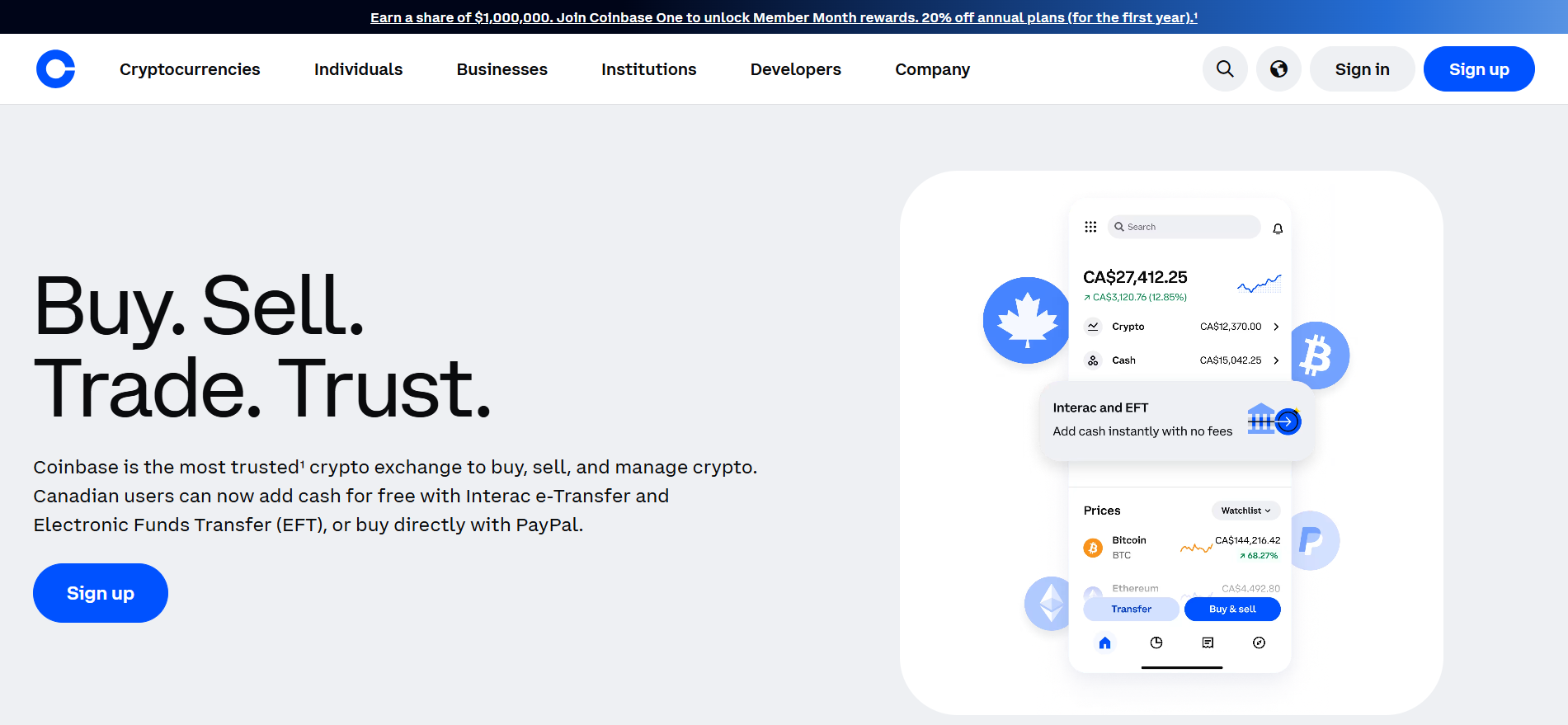1568x725 pixels.
Task: Click the CA$144,216.42 Bitcoin price
Action: [x=1248, y=540]
